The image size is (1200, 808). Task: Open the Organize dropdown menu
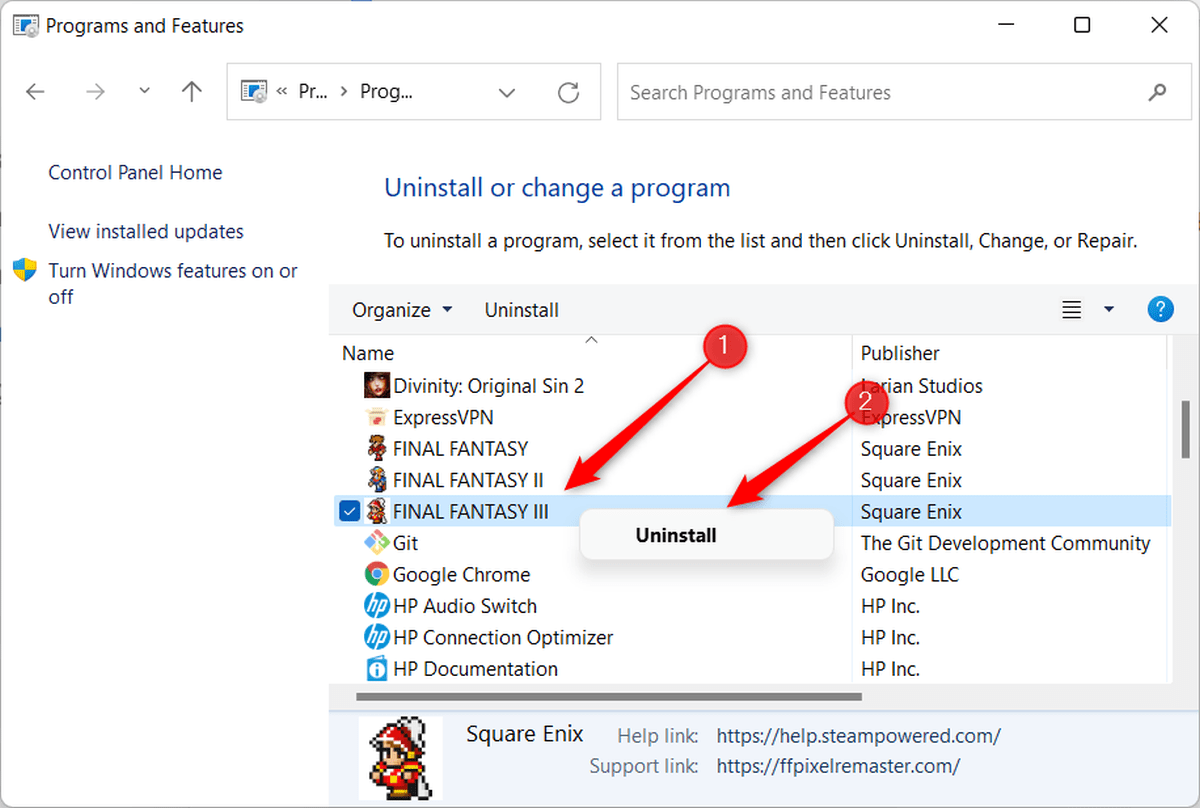click(x=402, y=310)
